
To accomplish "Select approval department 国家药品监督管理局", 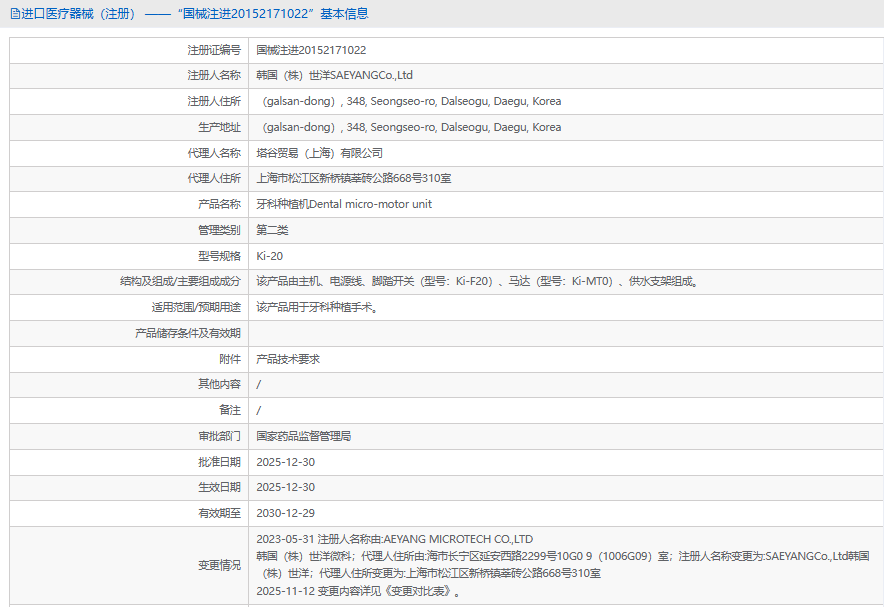I will (x=304, y=436).
